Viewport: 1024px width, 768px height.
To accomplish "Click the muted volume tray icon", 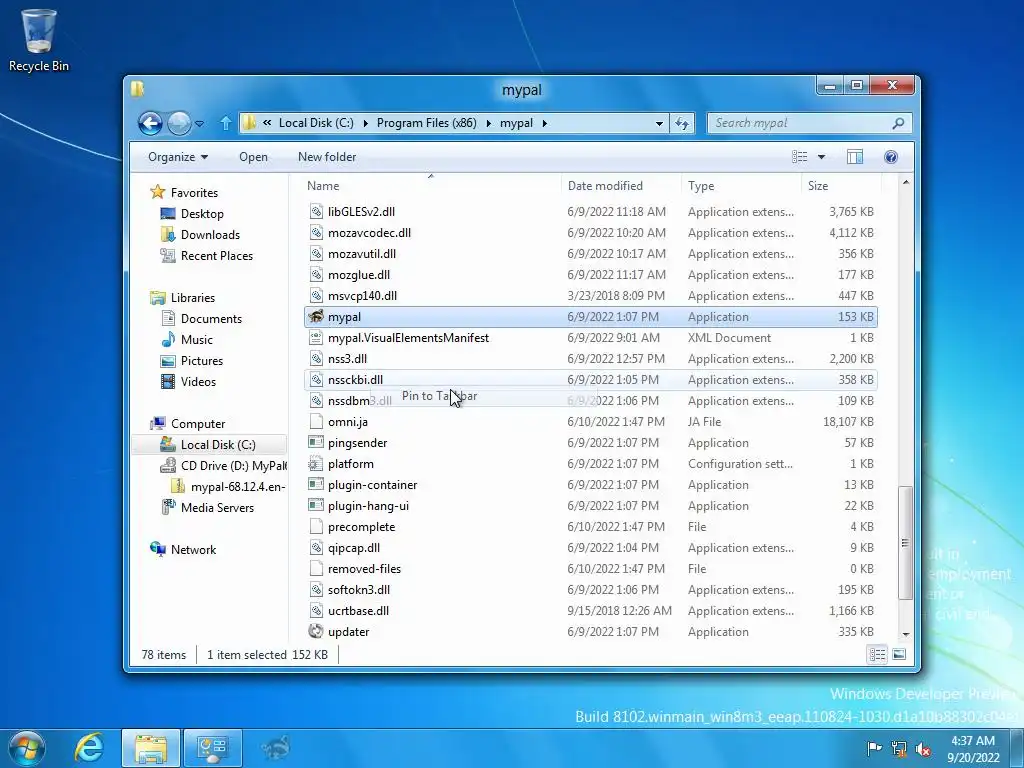I will pyautogui.click(x=923, y=748).
